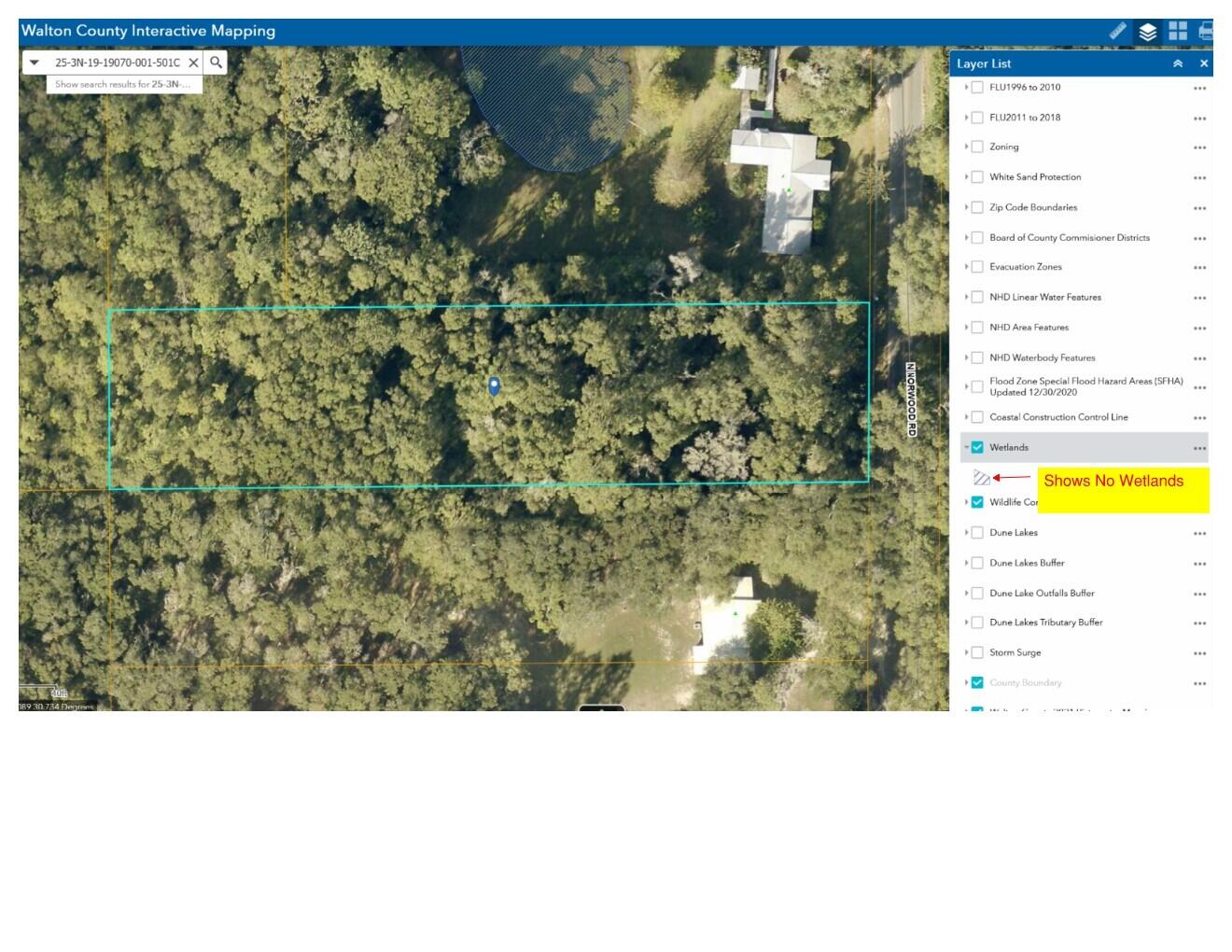Click the blue map pin marker

tap(494, 385)
